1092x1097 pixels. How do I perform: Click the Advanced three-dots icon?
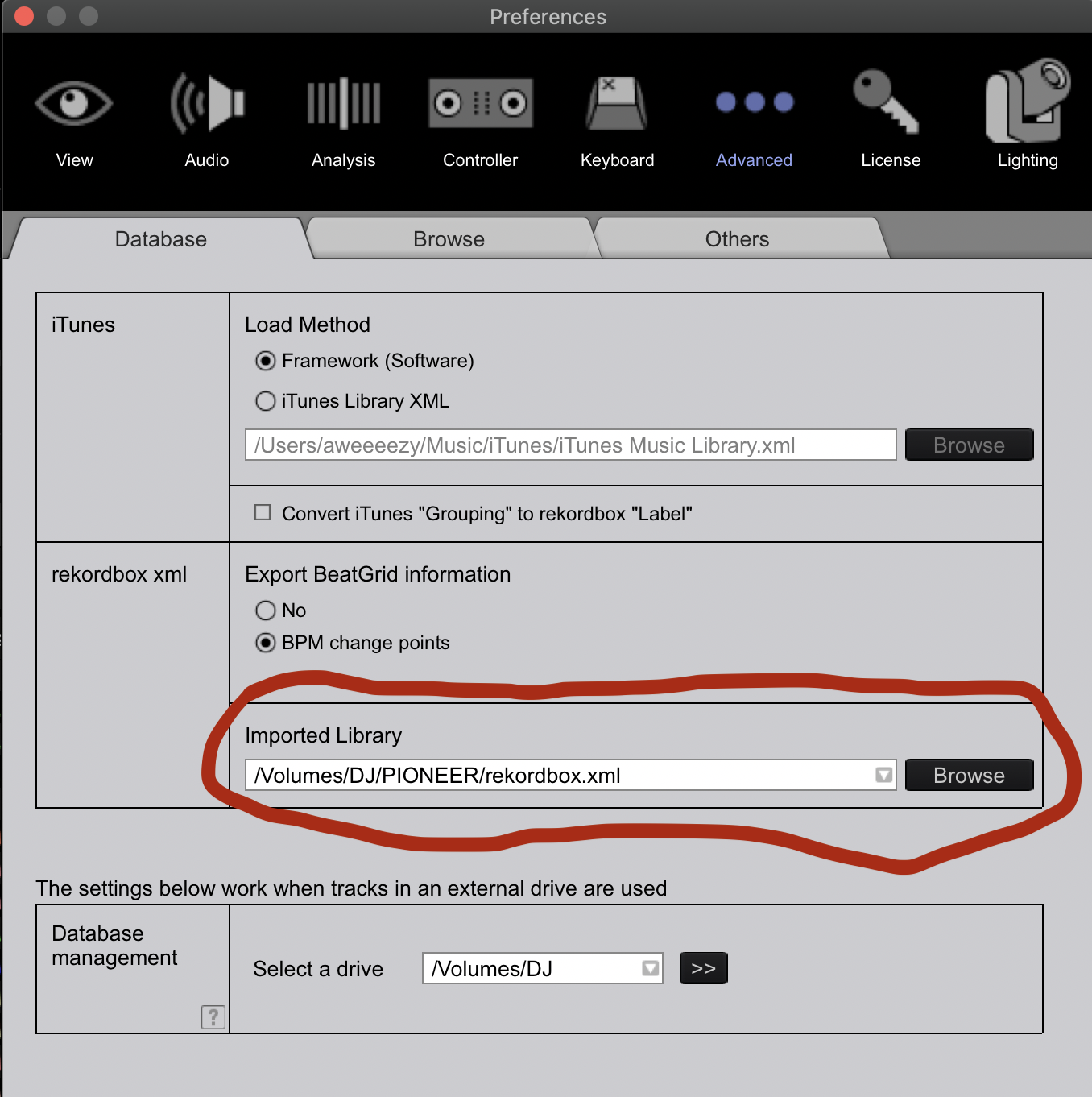tap(755, 102)
